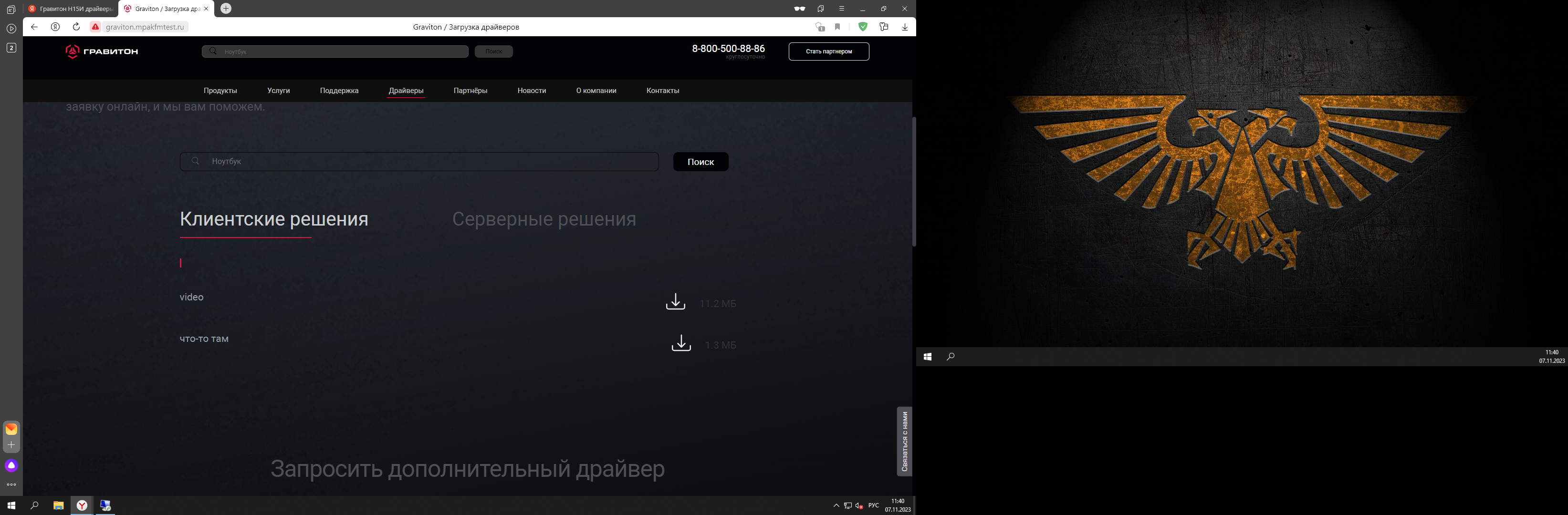Click the что-то там entry text
The height and width of the screenshot is (515, 1568).
[204, 339]
